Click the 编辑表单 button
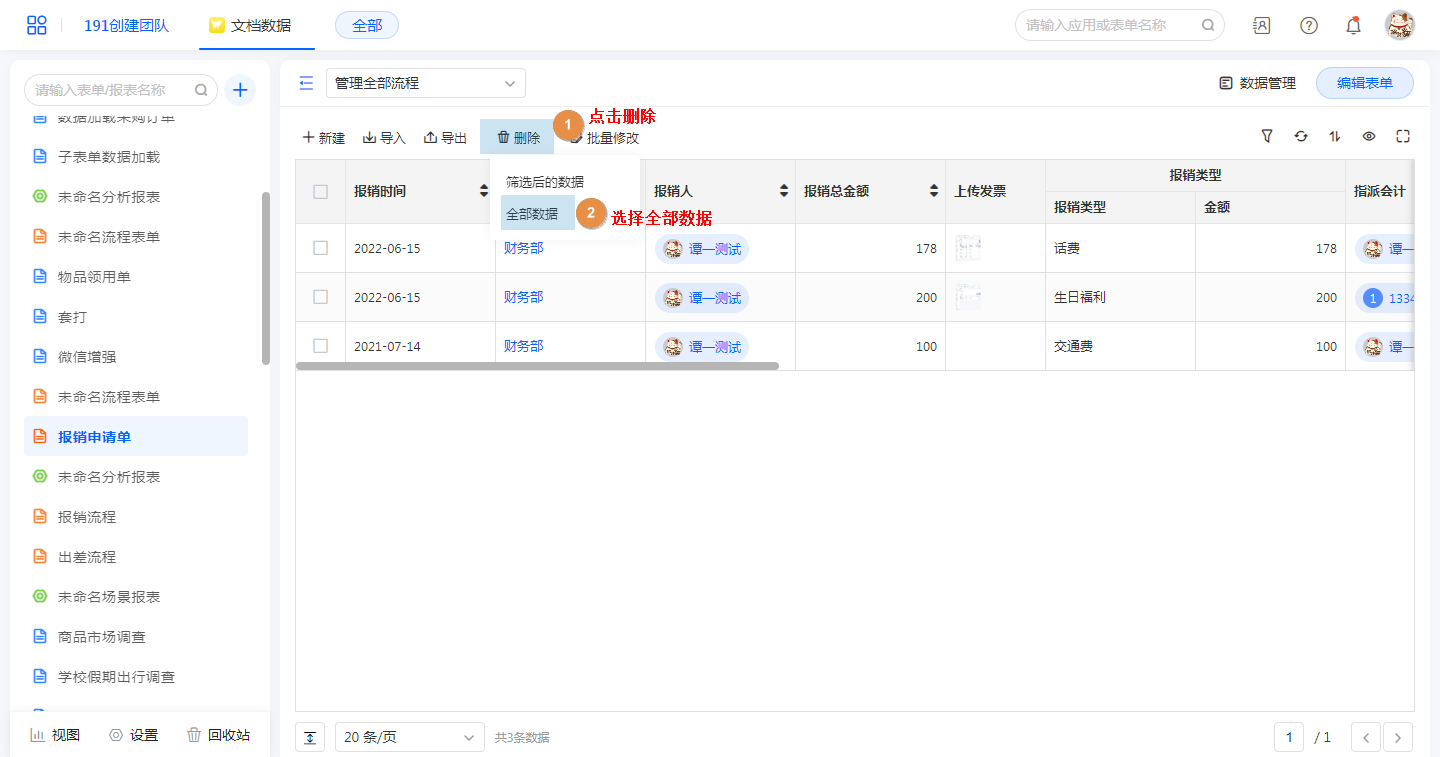This screenshot has width=1440, height=757. [x=1364, y=83]
